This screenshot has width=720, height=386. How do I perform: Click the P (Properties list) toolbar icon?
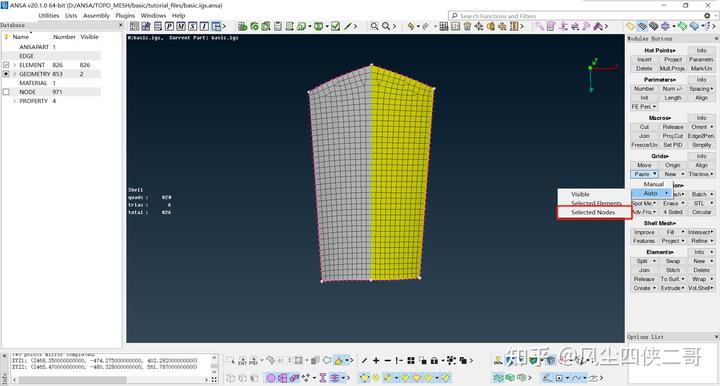point(169,27)
